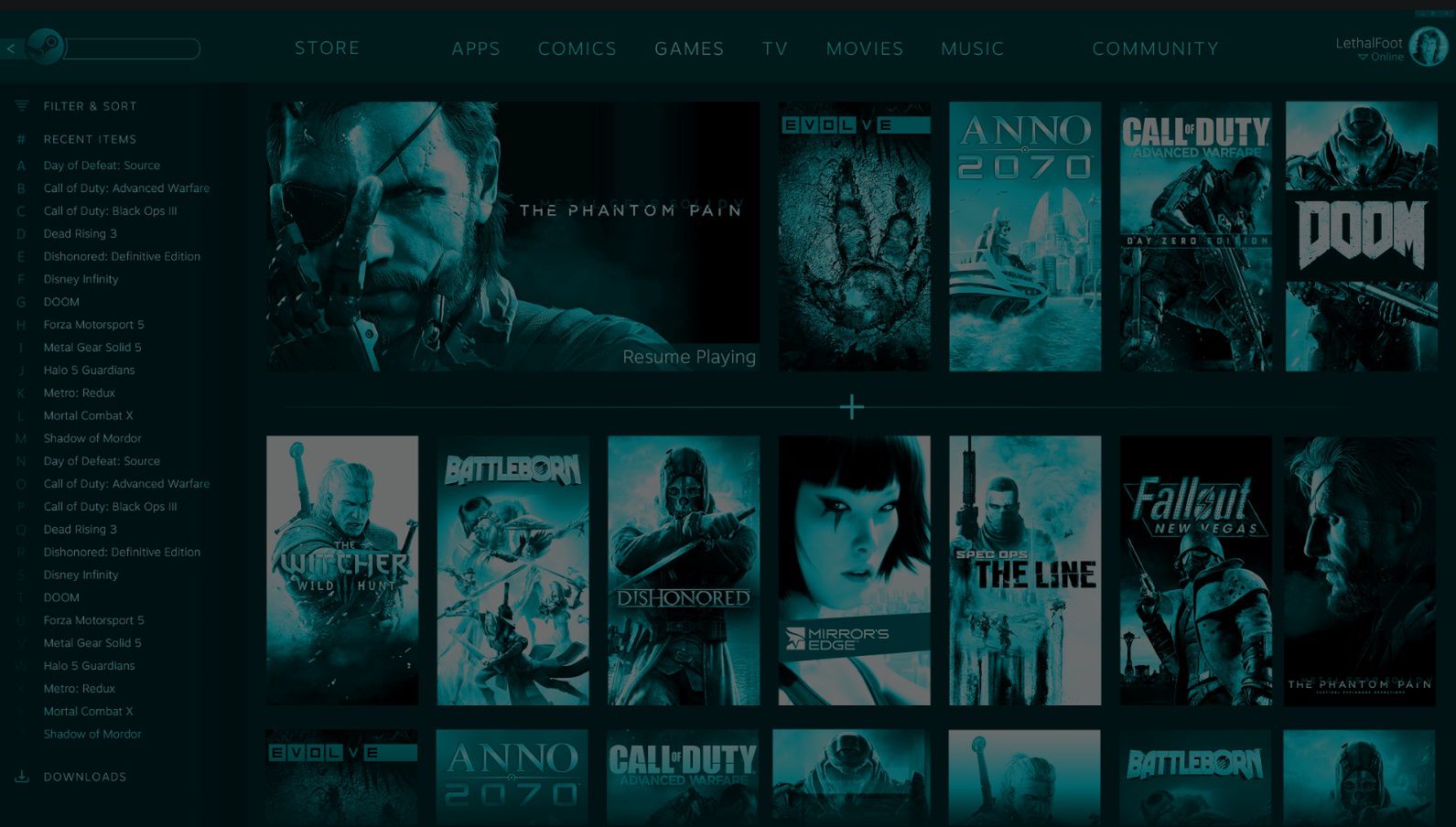Select the RECENT ITEMS heading
Image resolution: width=1456 pixels, height=827 pixels.
point(90,139)
